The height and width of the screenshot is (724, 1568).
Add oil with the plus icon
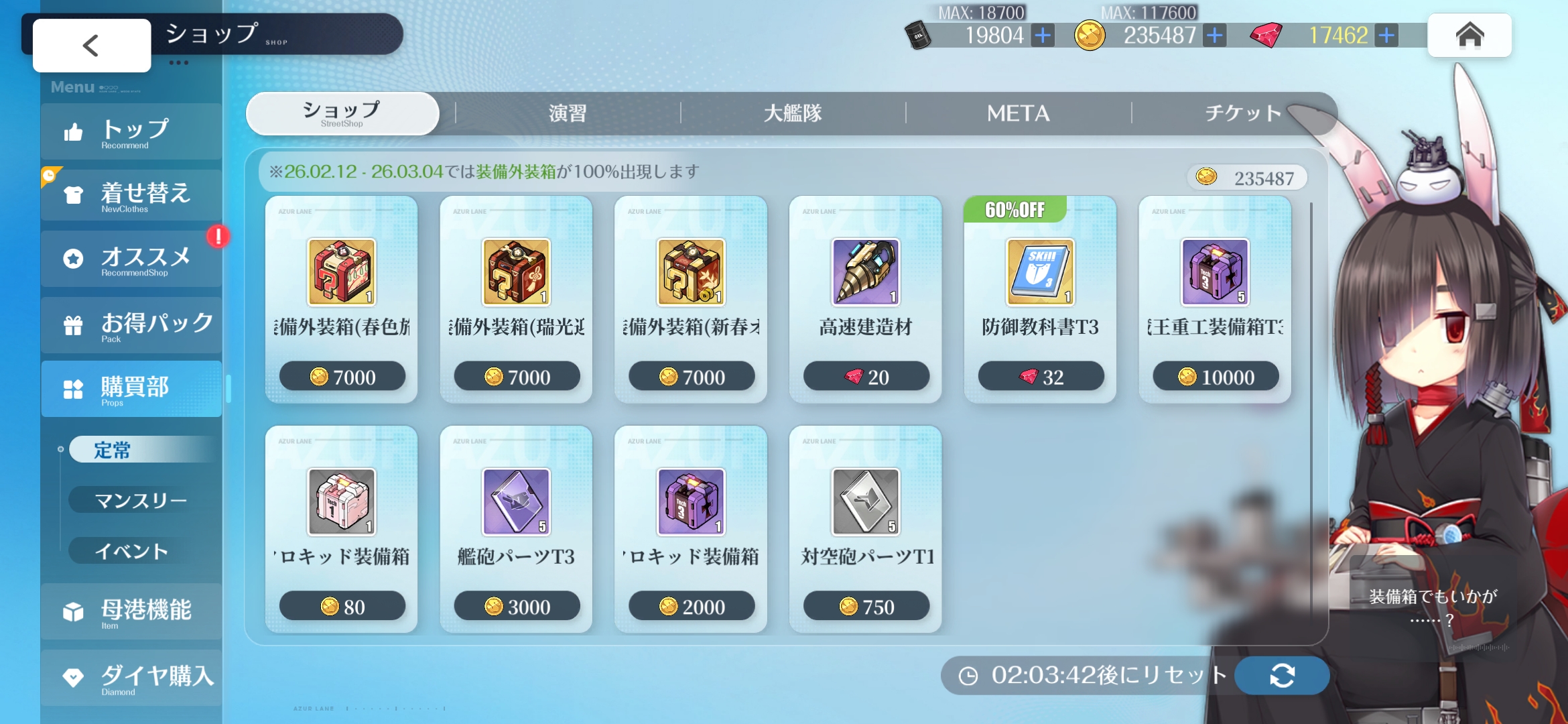1043,35
